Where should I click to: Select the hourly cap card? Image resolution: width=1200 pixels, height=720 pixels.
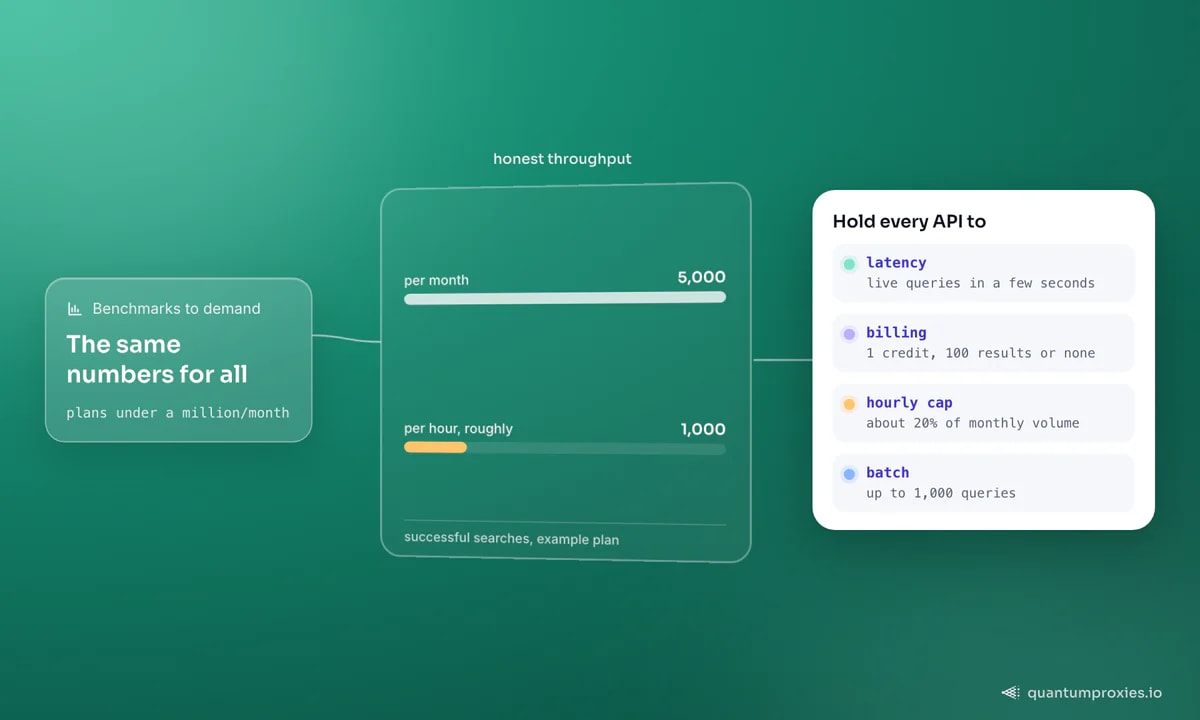[x=983, y=413]
